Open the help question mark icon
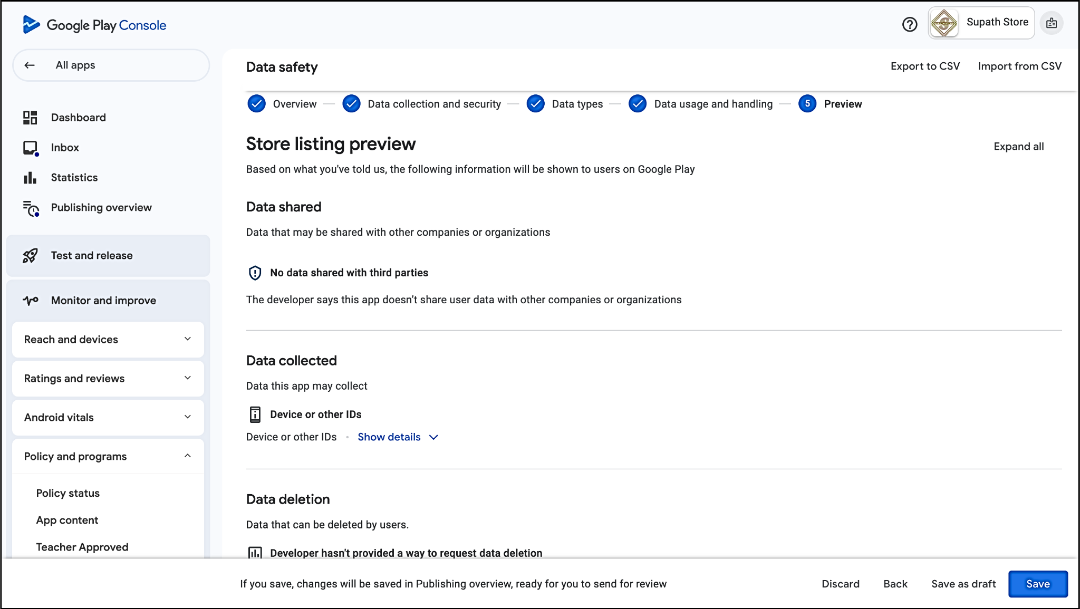 909,24
